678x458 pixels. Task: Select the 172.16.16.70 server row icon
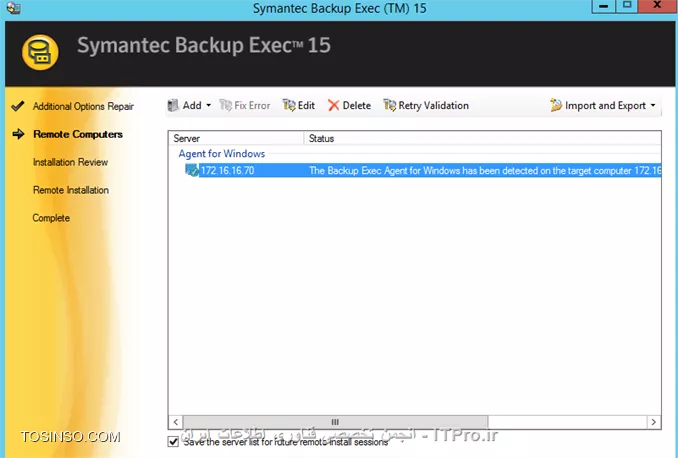coord(192,170)
